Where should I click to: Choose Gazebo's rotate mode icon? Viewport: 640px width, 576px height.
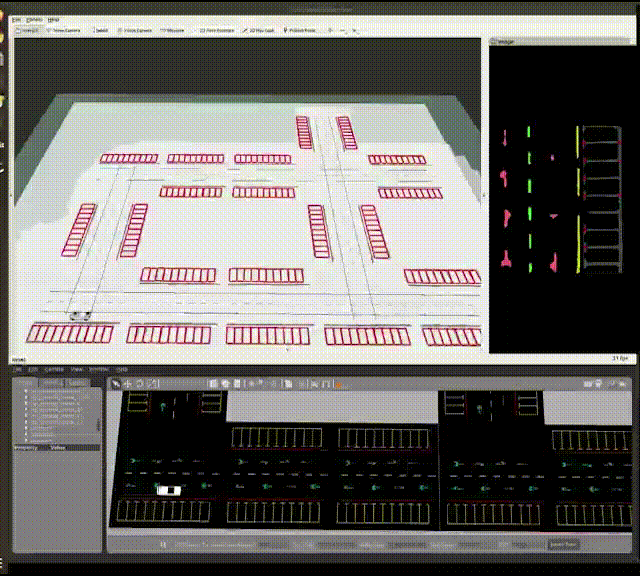140,383
